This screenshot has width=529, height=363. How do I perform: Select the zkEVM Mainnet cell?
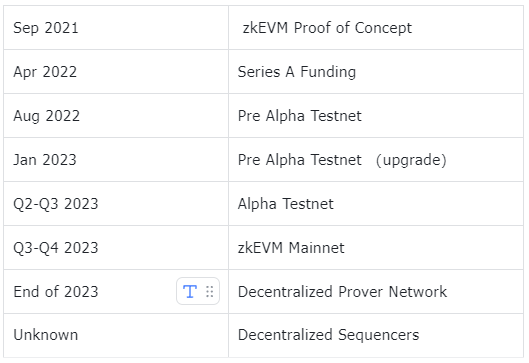coord(376,248)
